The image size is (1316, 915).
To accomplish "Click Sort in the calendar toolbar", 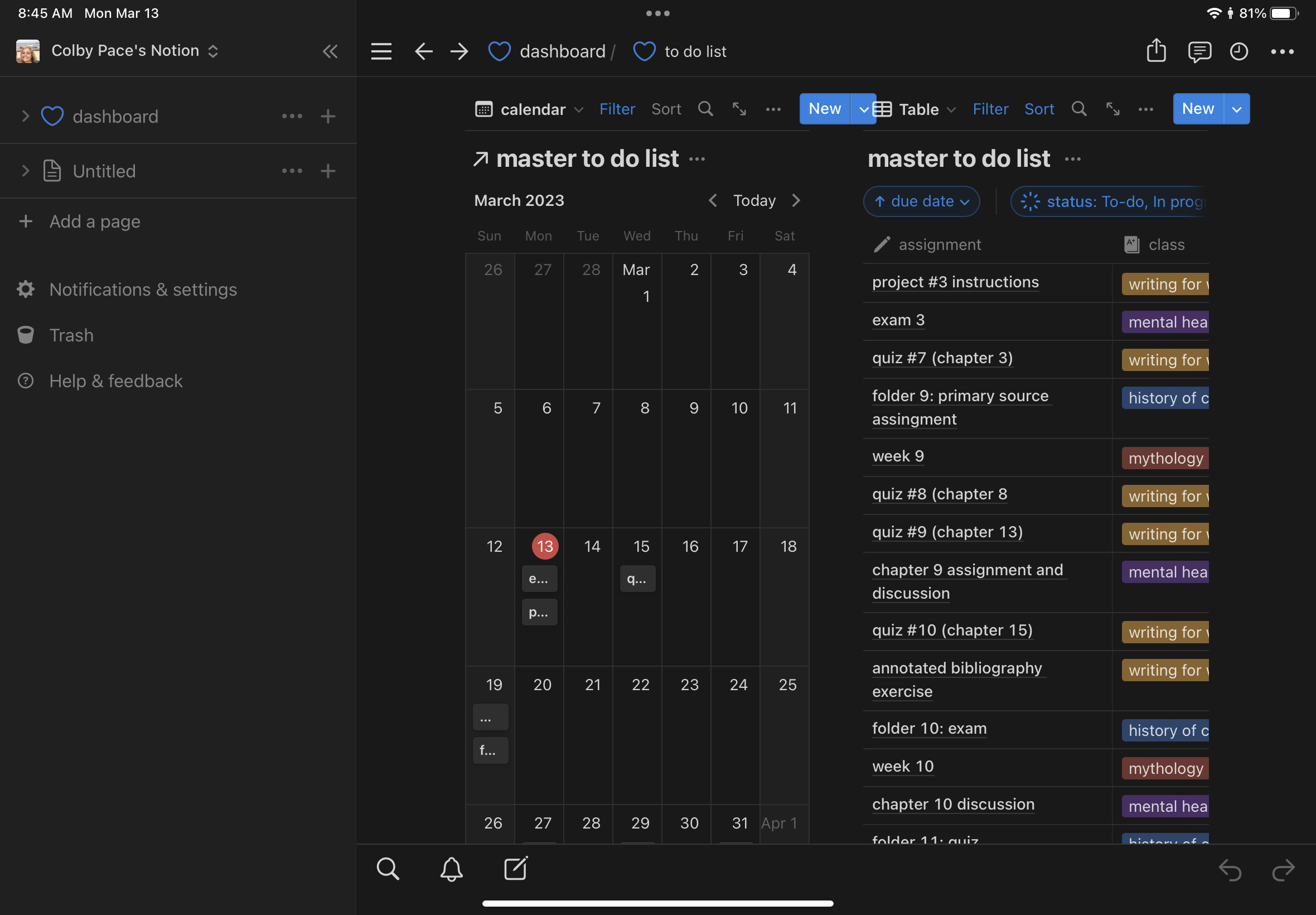I will pos(666,109).
